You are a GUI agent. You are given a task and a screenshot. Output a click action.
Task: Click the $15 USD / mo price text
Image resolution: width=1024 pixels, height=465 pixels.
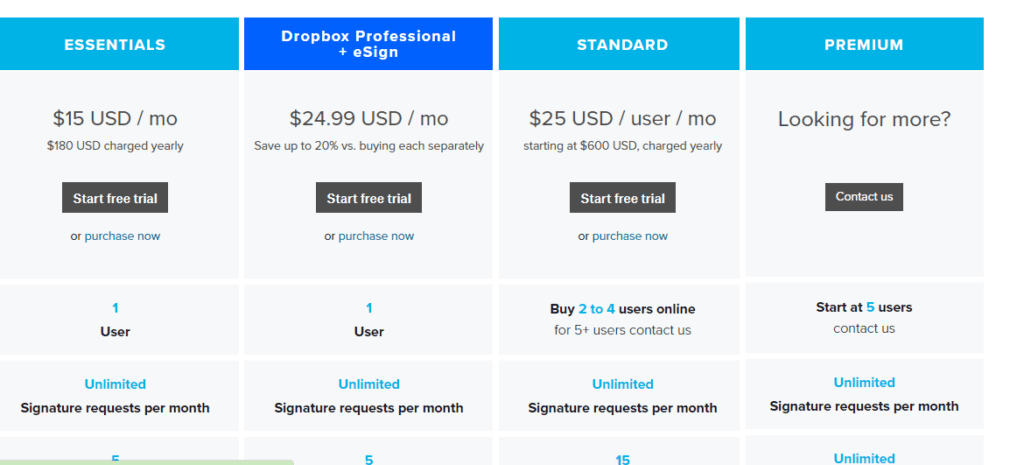pos(115,118)
